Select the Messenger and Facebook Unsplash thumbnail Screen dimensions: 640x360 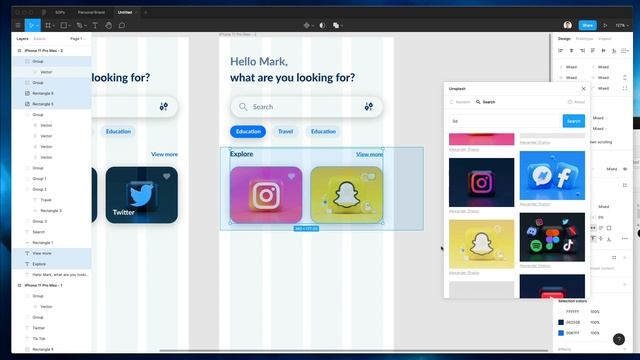click(552, 176)
